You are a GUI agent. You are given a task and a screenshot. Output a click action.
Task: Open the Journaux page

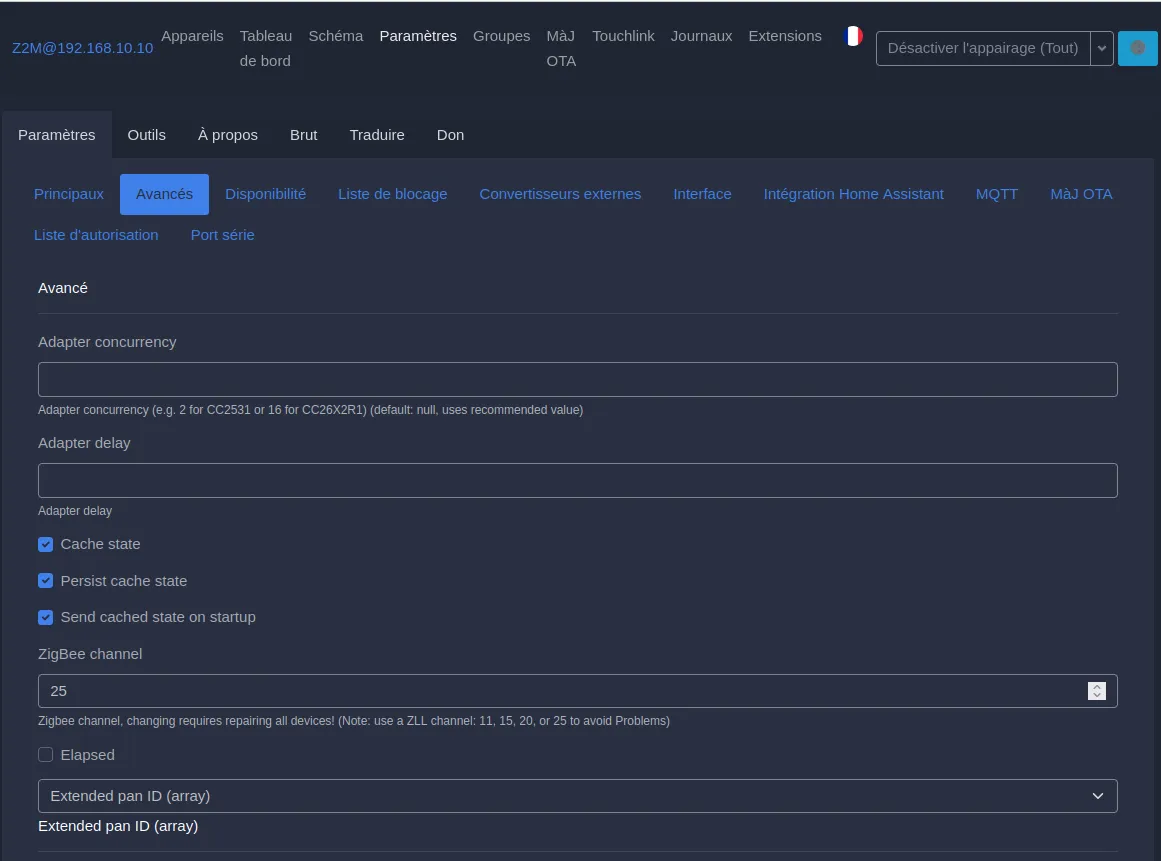coord(701,35)
